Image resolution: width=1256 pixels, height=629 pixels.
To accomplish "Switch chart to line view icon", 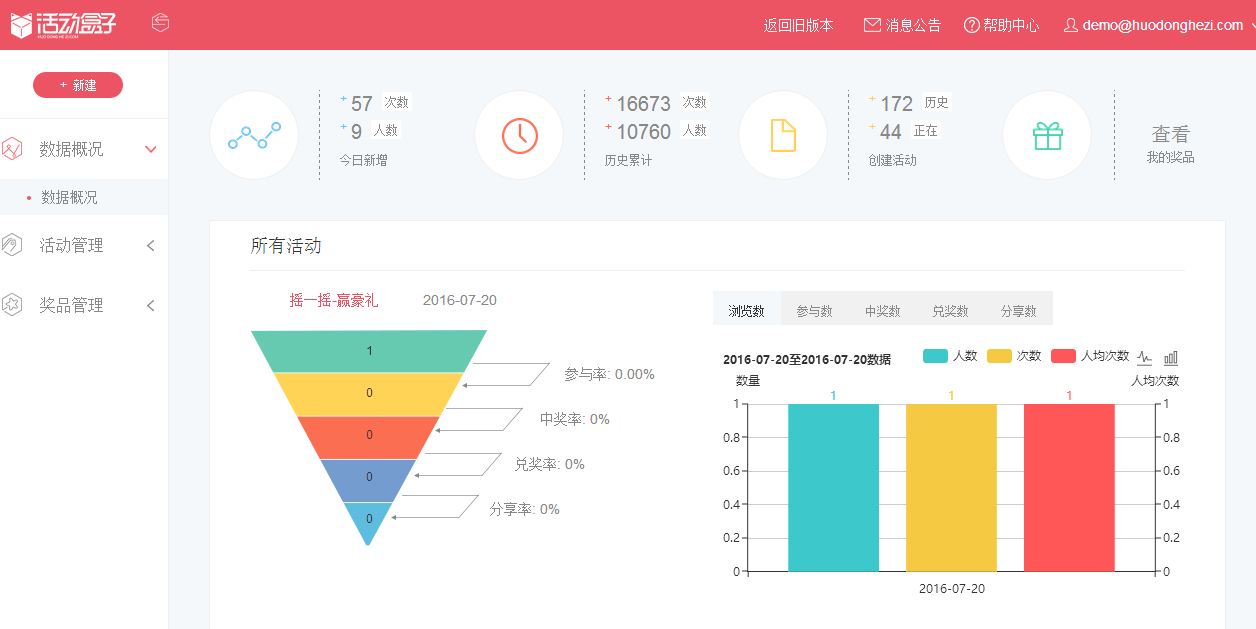I will (x=1145, y=357).
